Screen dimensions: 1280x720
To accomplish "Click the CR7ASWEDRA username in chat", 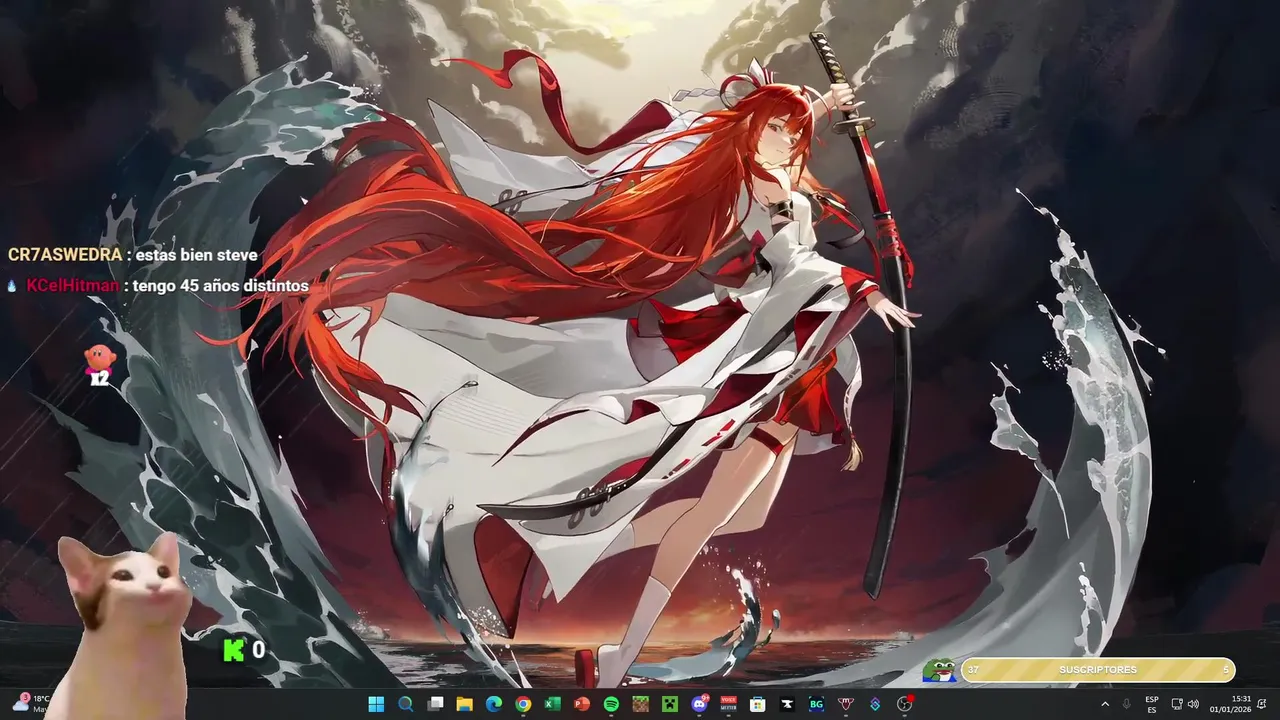I will (x=65, y=255).
